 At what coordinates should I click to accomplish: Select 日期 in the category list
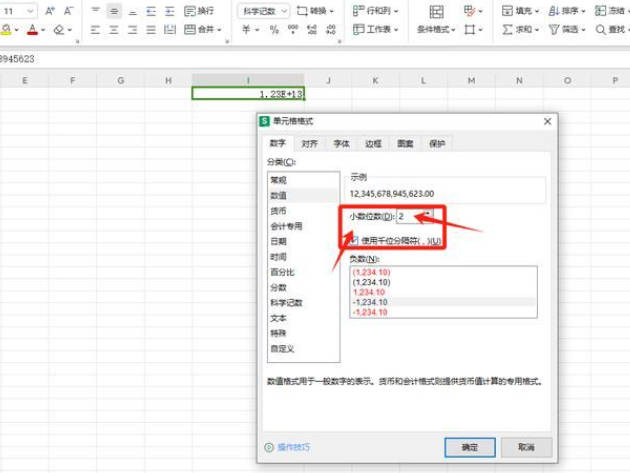coord(303,242)
